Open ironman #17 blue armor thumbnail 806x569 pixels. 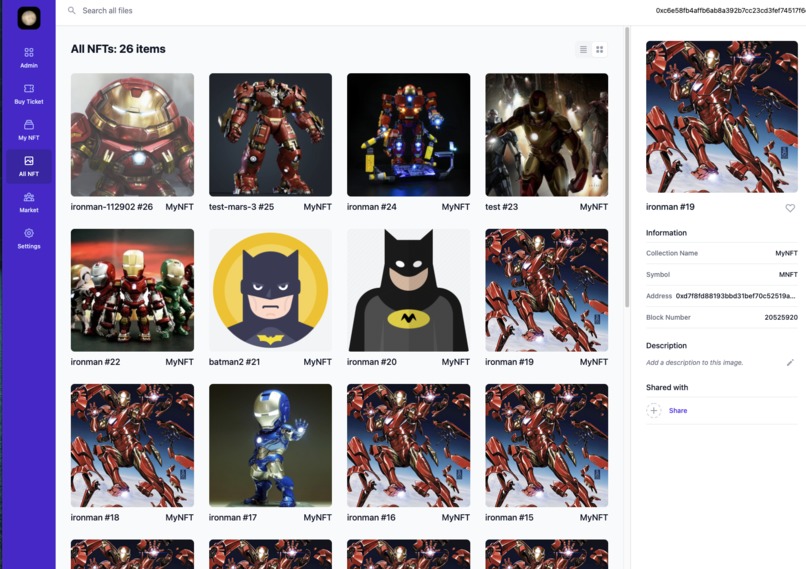tap(270, 445)
